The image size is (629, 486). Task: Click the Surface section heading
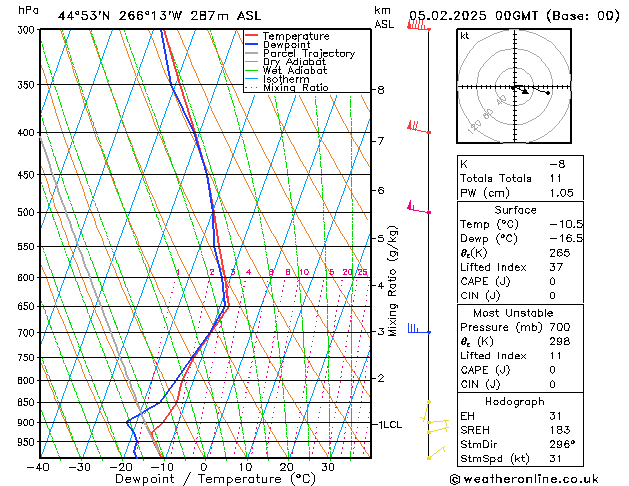pos(515,210)
